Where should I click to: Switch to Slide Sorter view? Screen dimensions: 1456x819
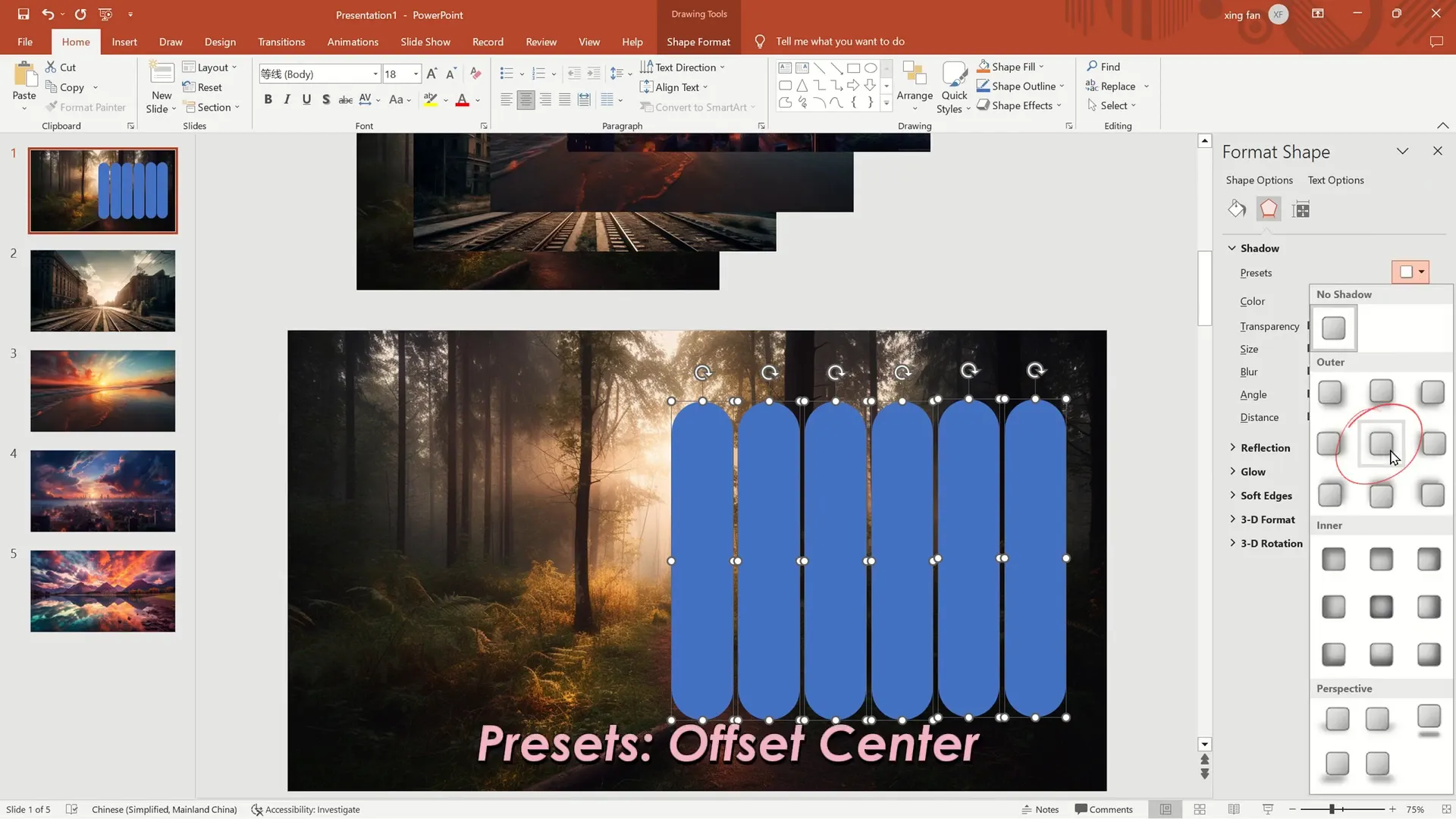1200,810
